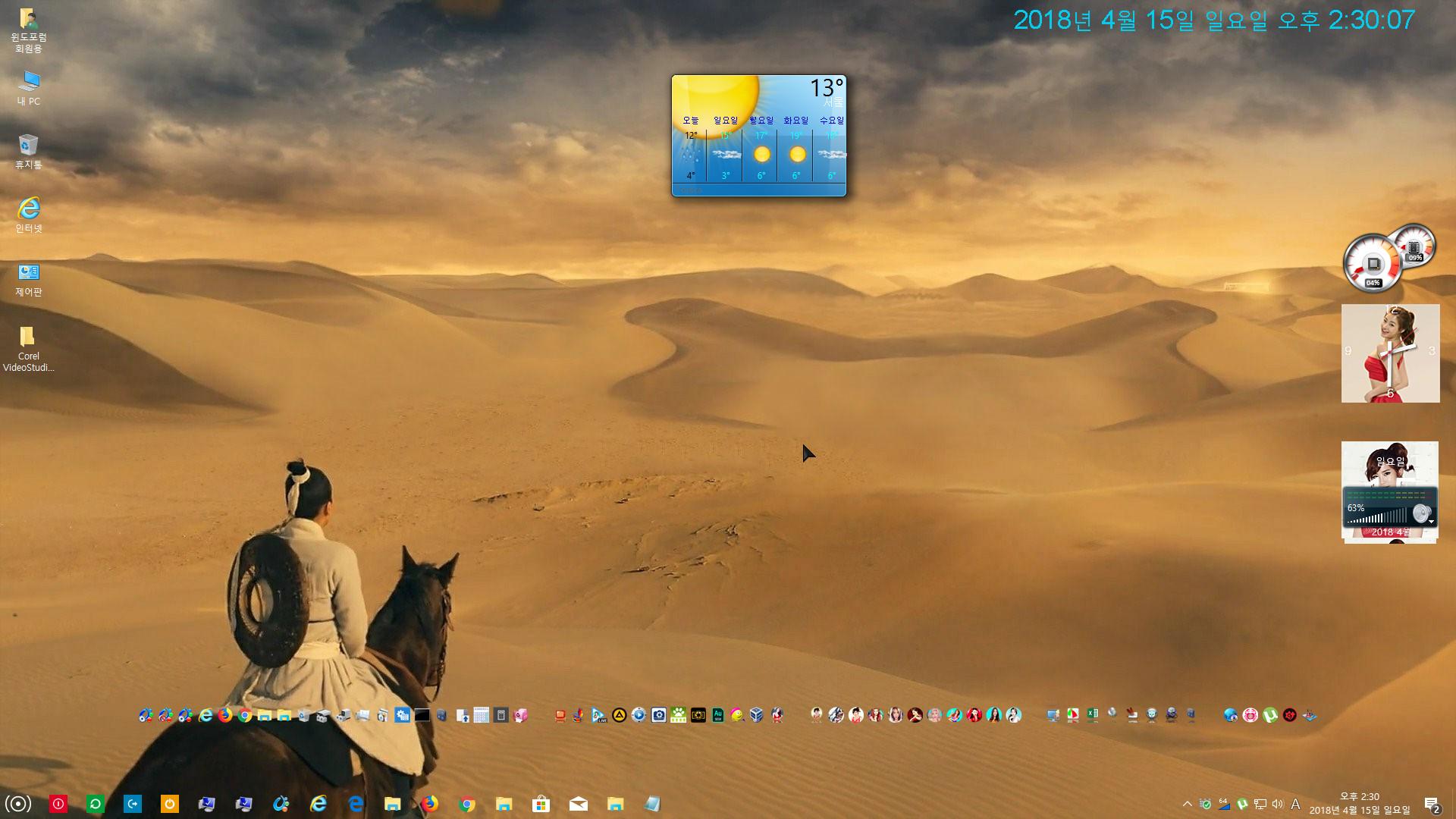
Task: Launch Firefox from the taskbar
Action: coord(430,804)
